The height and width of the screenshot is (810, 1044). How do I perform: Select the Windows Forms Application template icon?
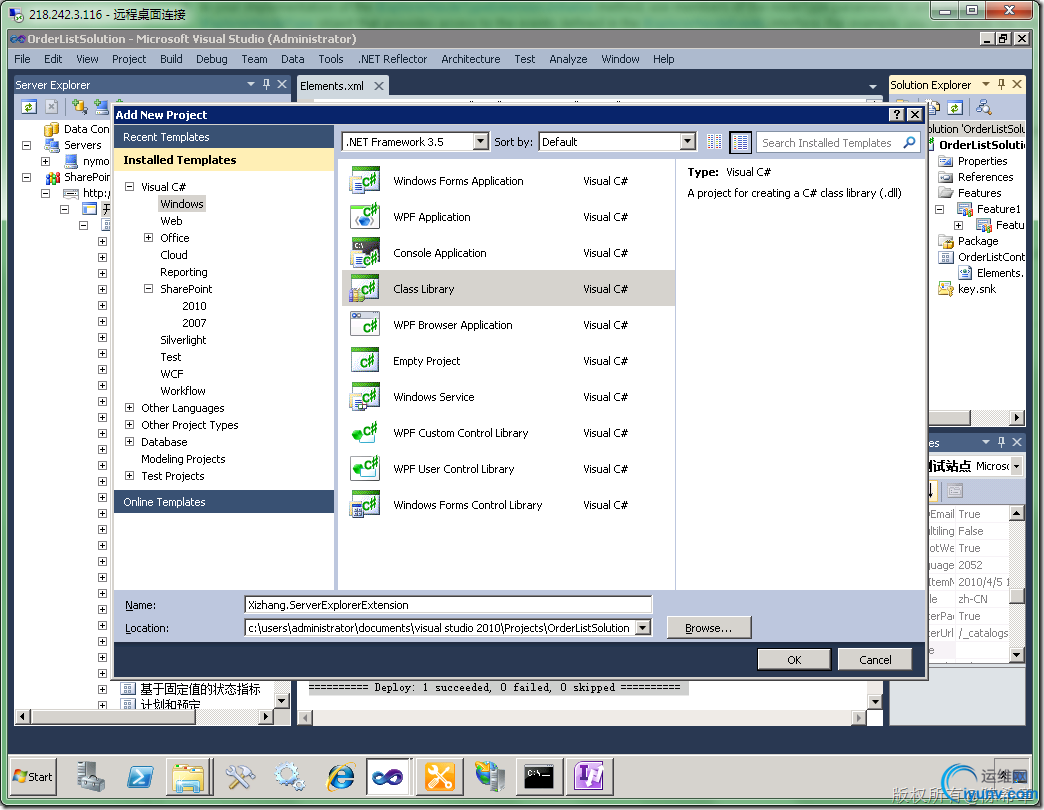tap(365, 180)
